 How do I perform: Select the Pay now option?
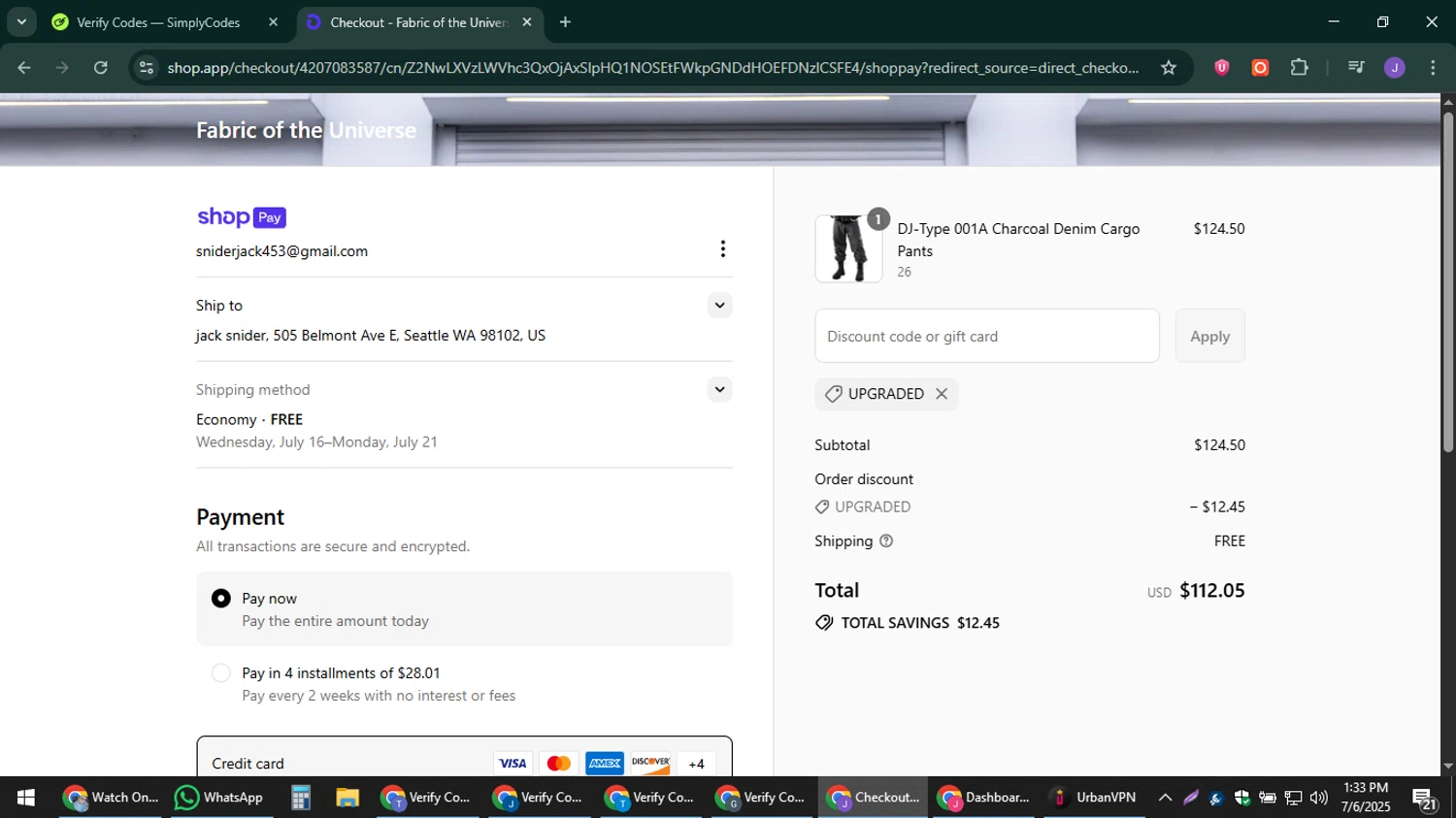(464, 609)
